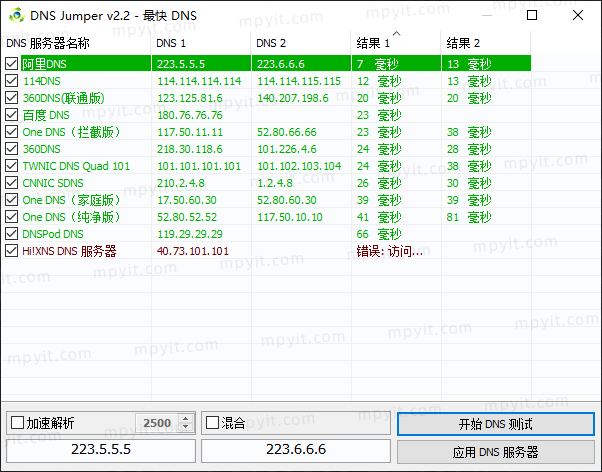This screenshot has width=602, height=472.
Task: Toggle the 百度 DNS checkbox
Action: (x=12, y=114)
